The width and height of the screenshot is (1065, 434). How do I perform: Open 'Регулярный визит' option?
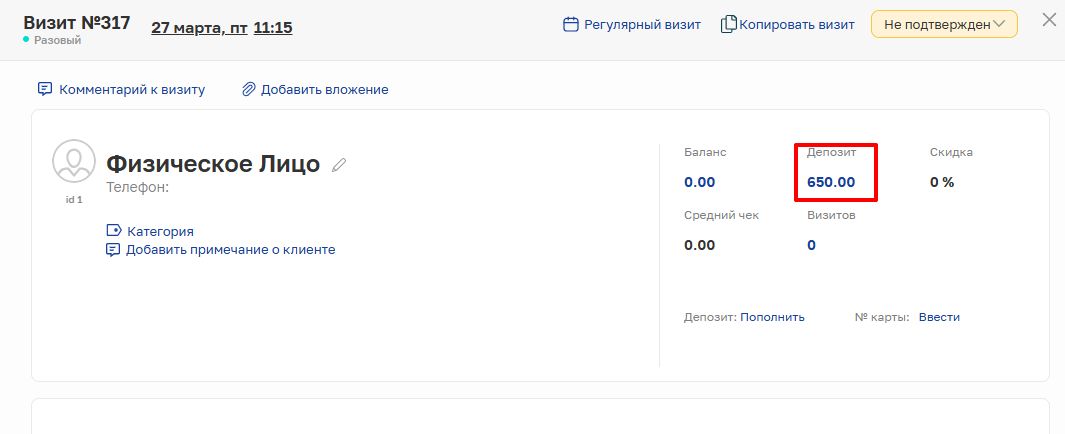pos(643,24)
